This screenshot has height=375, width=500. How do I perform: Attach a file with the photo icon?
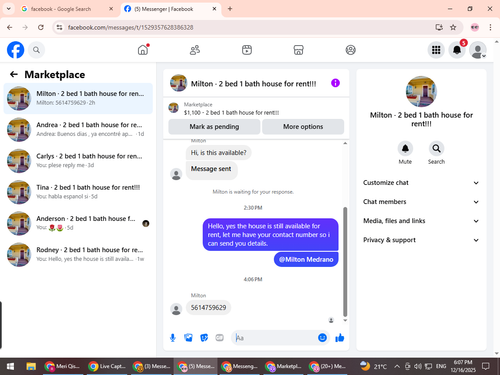(188, 338)
